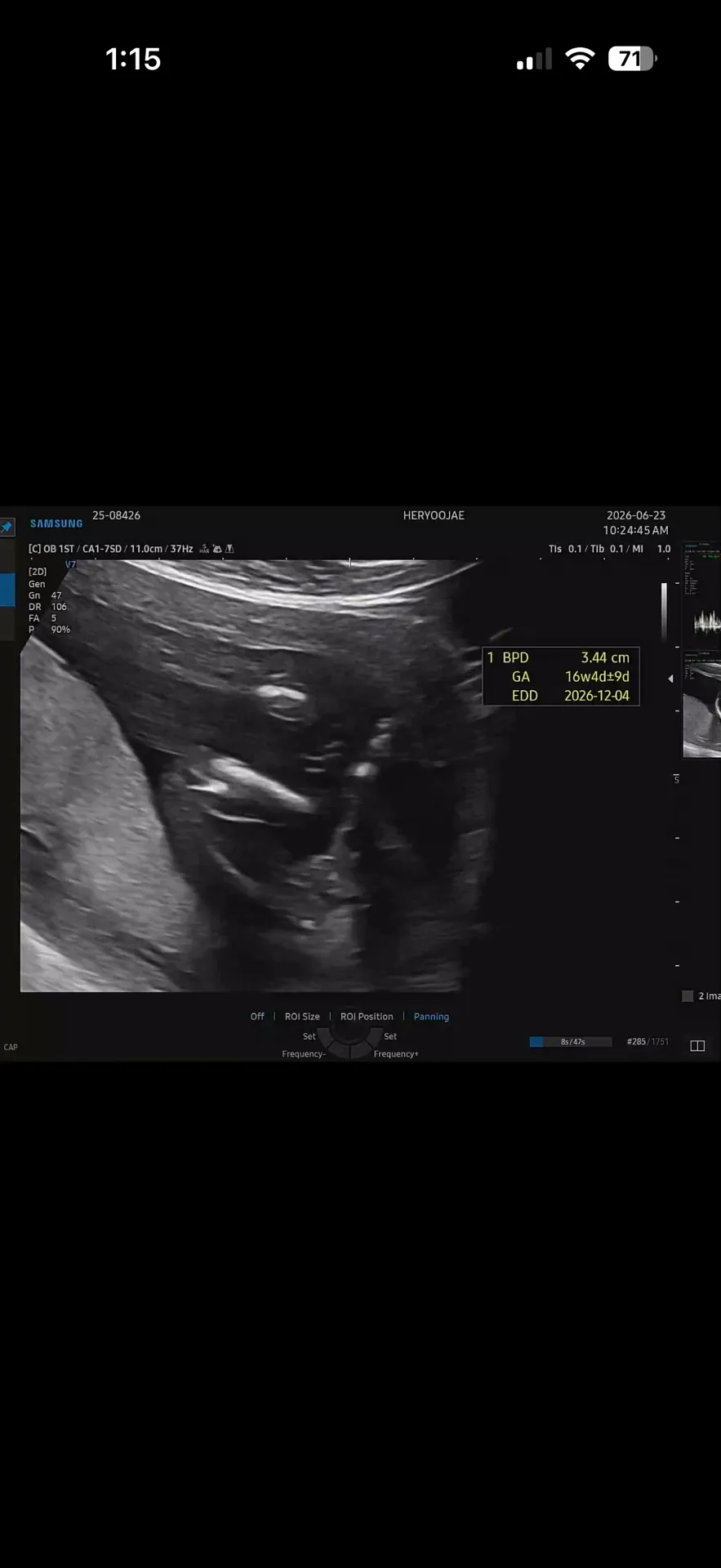Click the Gen parameter label
Screen dimensions: 721x1568
pyautogui.click(x=37, y=584)
